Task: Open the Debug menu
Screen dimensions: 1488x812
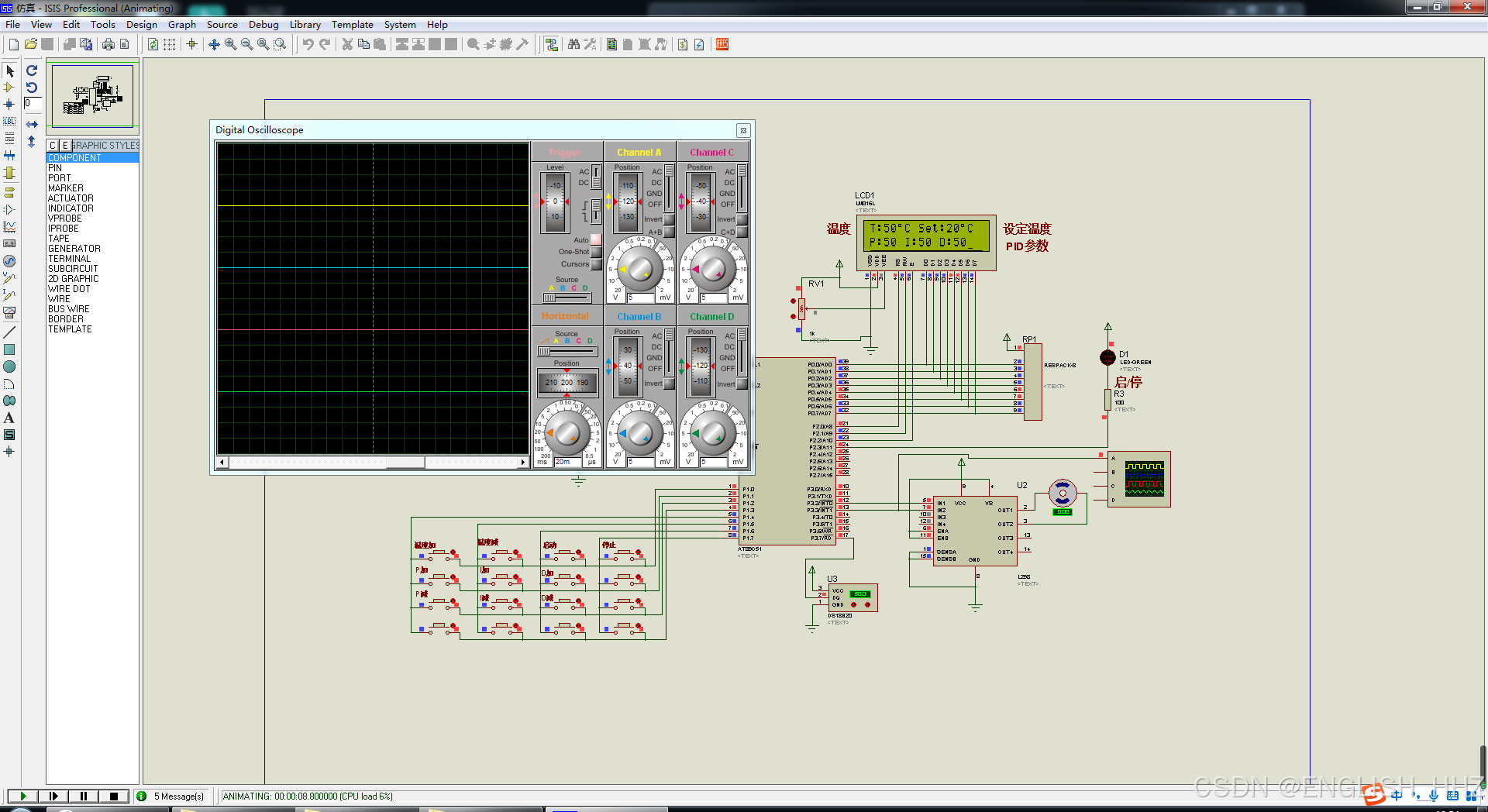Action: pyautogui.click(x=263, y=25)
